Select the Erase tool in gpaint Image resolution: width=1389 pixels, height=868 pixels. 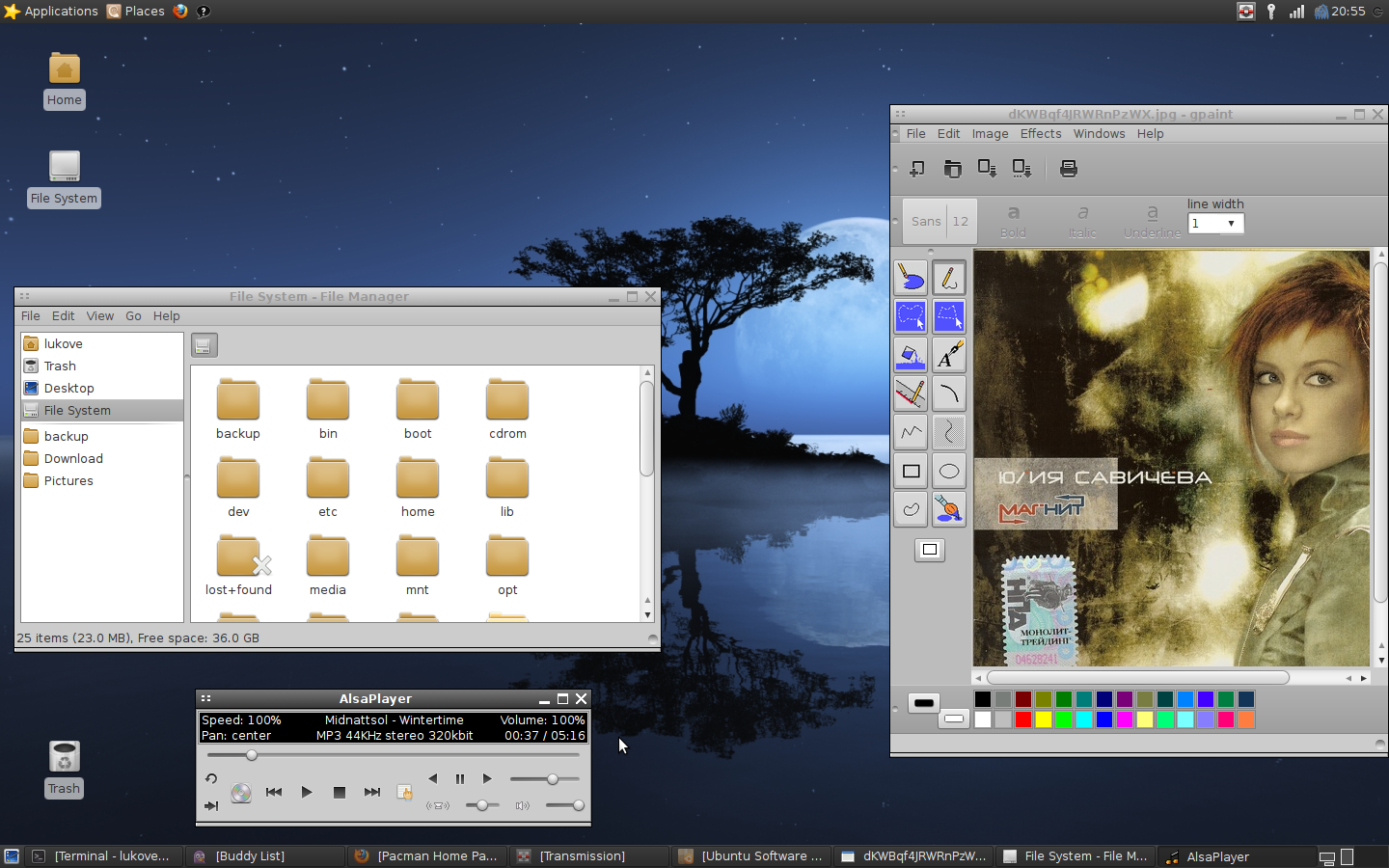click(911, 278)
